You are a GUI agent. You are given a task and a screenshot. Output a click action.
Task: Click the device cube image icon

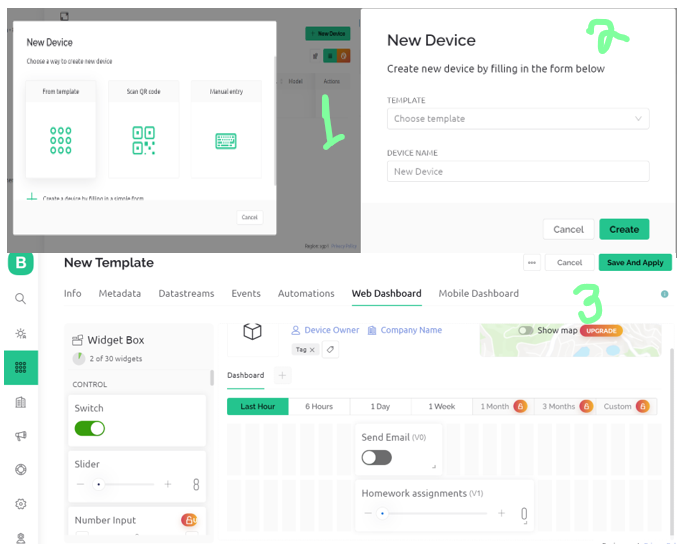252,331
